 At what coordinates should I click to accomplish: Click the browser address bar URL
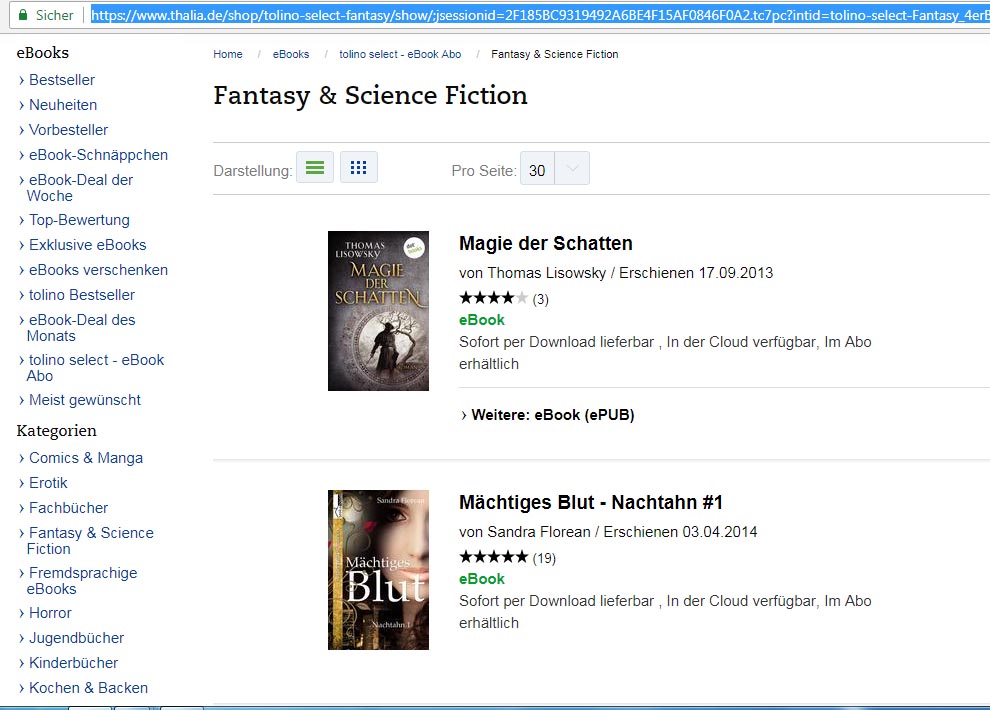(540, 15)
